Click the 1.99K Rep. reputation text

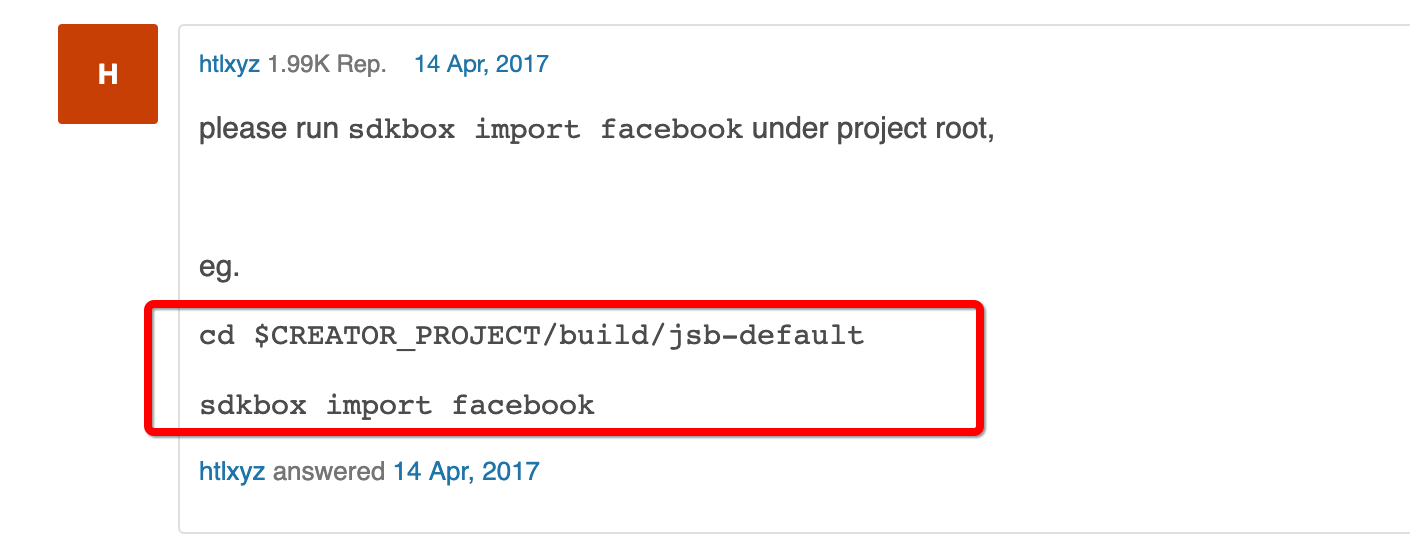[326, 65]
